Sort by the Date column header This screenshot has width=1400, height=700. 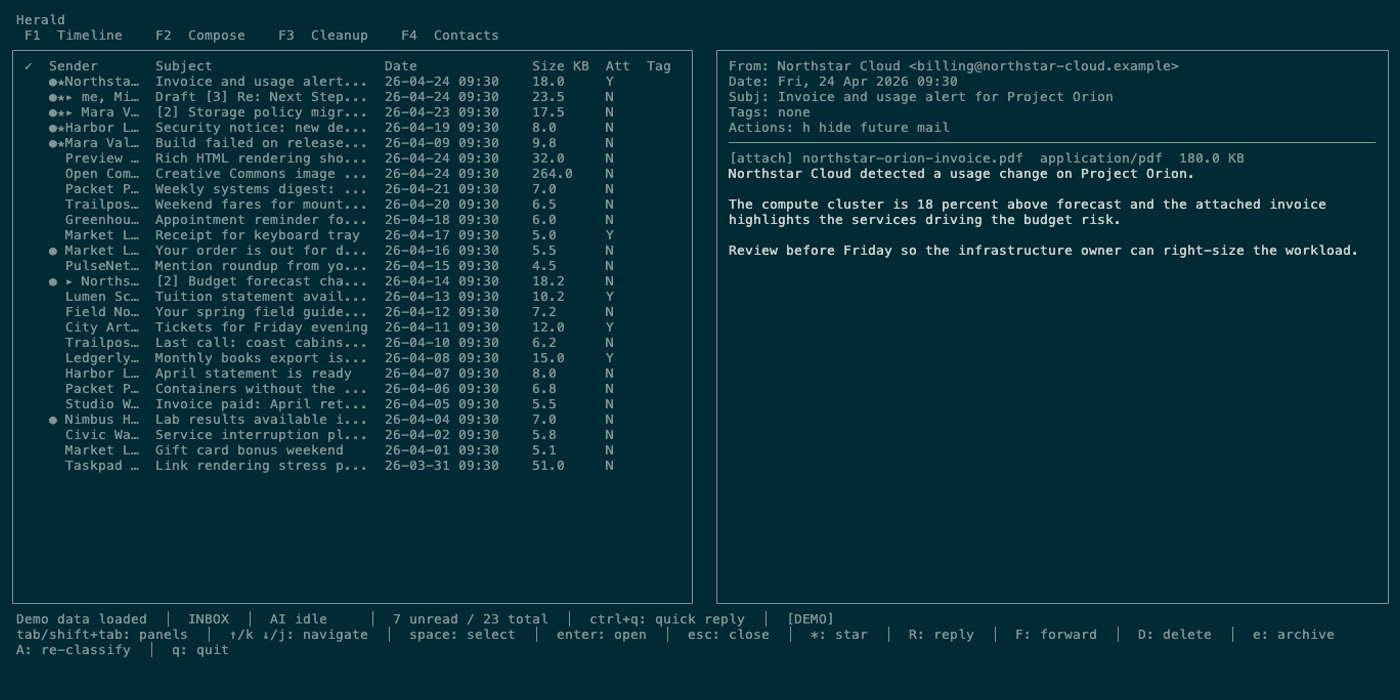401,66
